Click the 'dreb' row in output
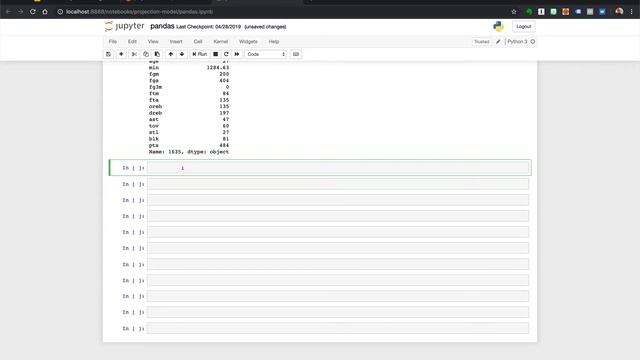 (x=189, y=113)
